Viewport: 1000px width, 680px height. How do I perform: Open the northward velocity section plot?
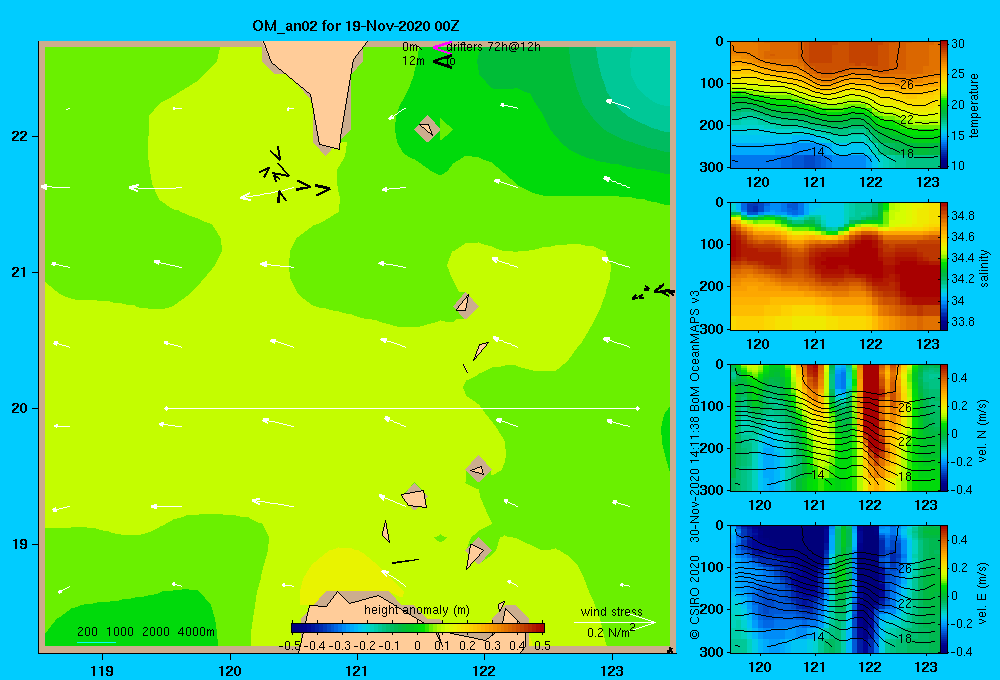click(x=834, y=427)
